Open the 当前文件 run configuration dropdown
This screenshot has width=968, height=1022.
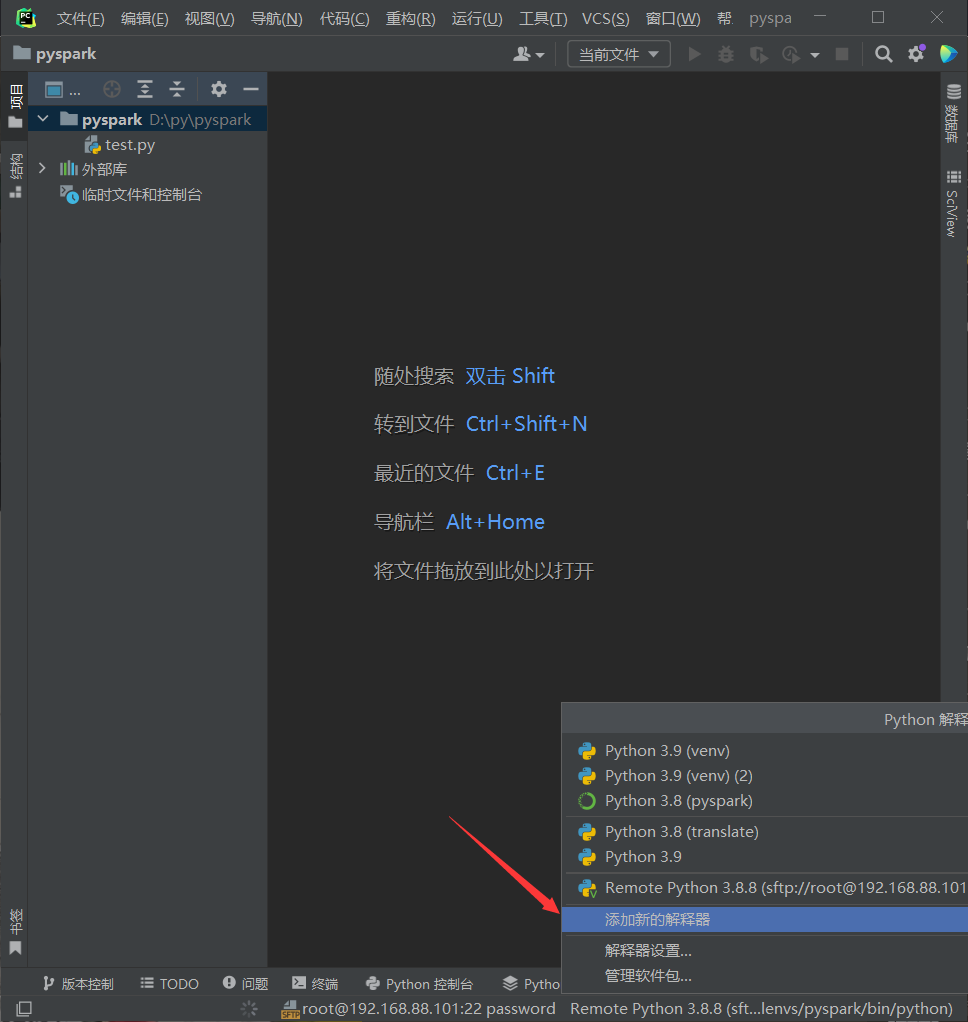[619, 54]
